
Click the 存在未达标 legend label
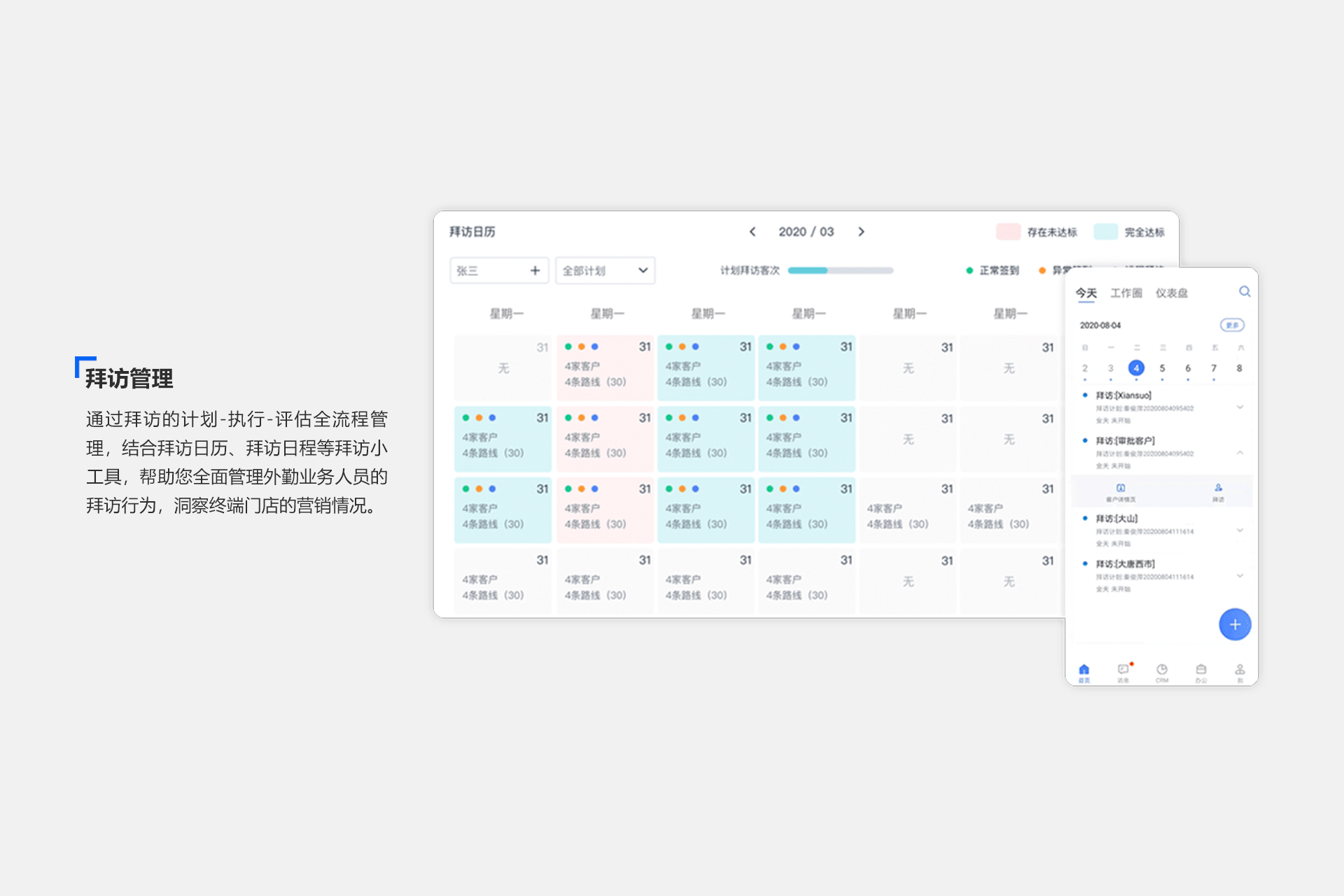point(1052,232)
